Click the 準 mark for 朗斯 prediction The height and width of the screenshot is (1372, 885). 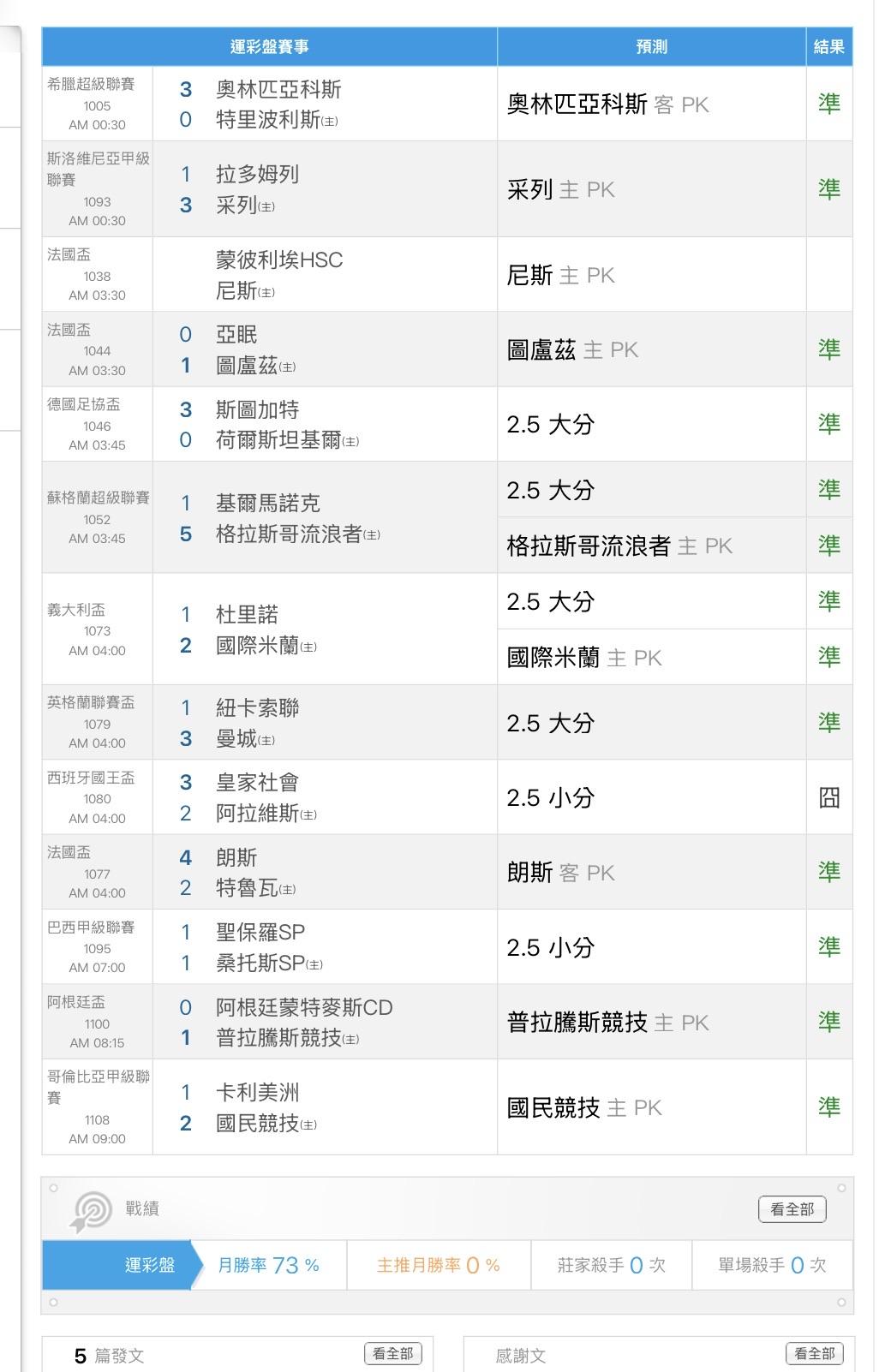(x=828, y=872)
